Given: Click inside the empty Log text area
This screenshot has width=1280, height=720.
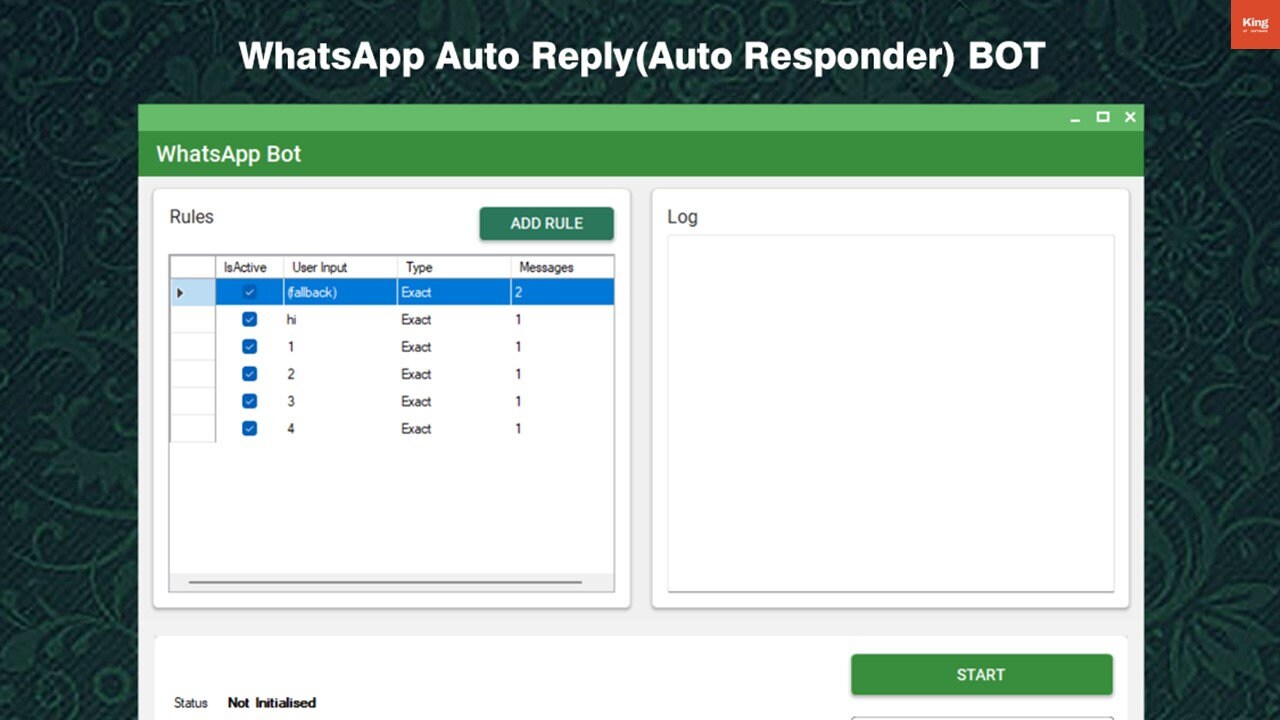Looking at the screenshot, I should [x=890, y=412].
